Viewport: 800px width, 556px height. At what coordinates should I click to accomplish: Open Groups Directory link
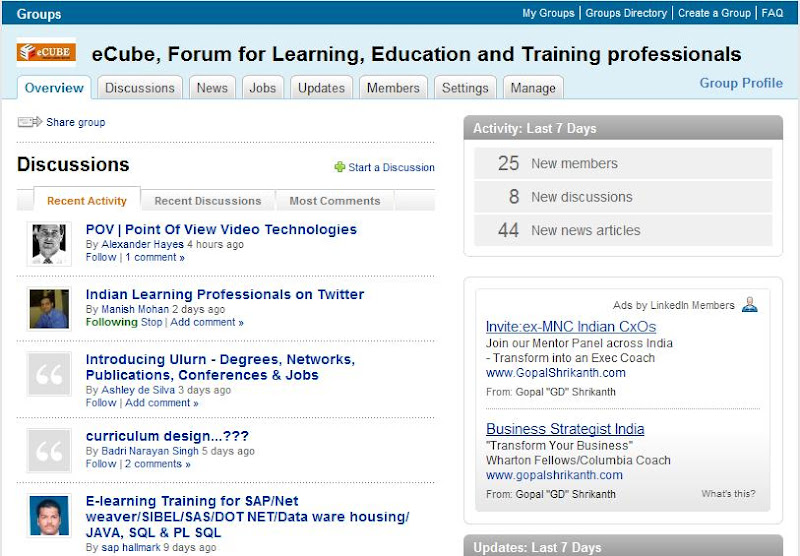(626, 13)
